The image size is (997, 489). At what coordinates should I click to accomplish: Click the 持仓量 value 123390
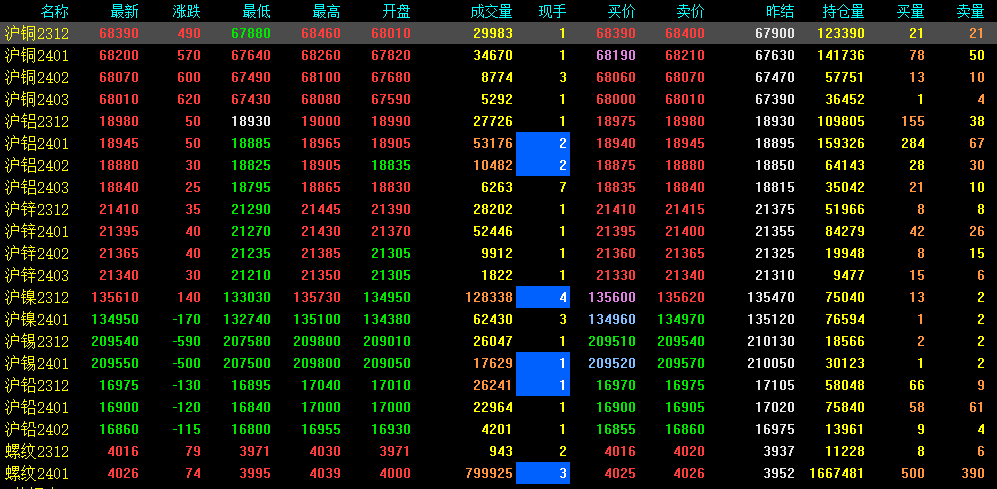tap(841, 34)
